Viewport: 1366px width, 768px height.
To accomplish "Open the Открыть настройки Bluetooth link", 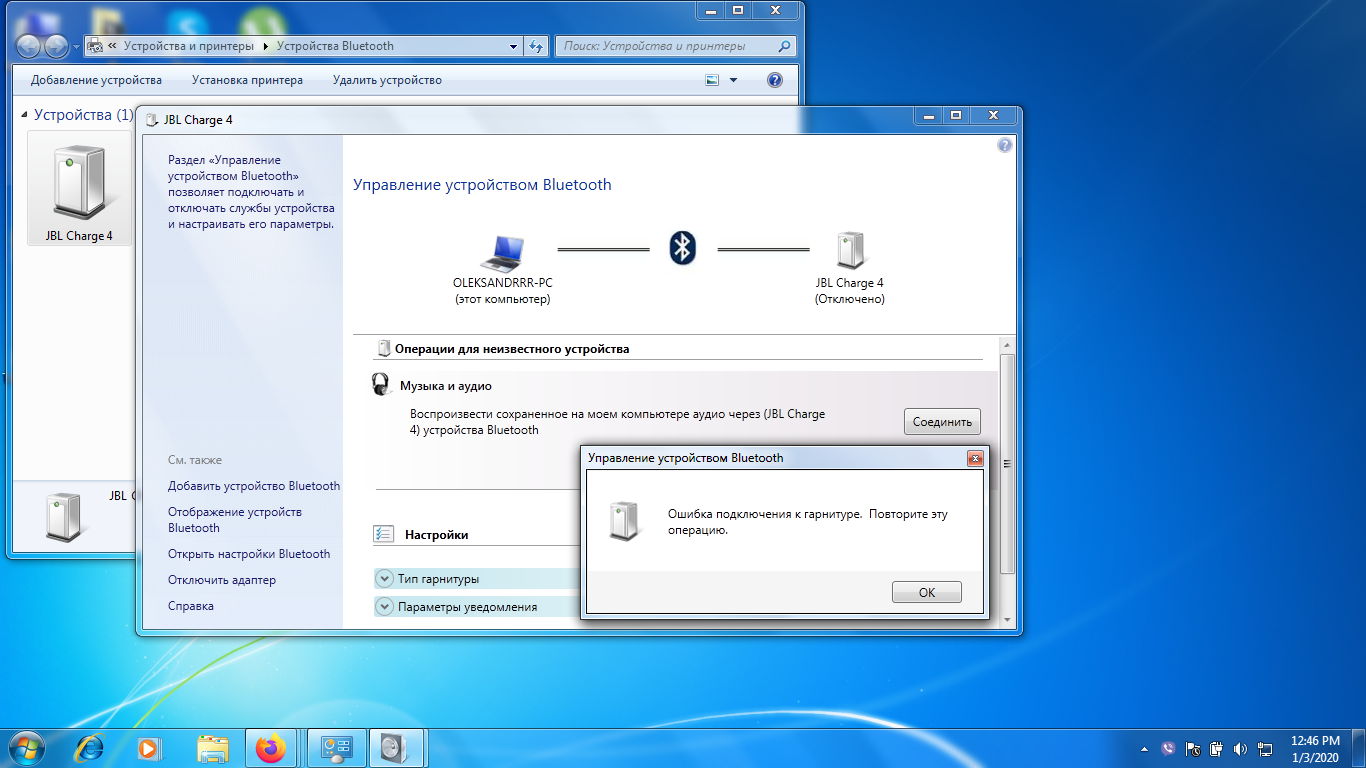I will tap(249, 554).
